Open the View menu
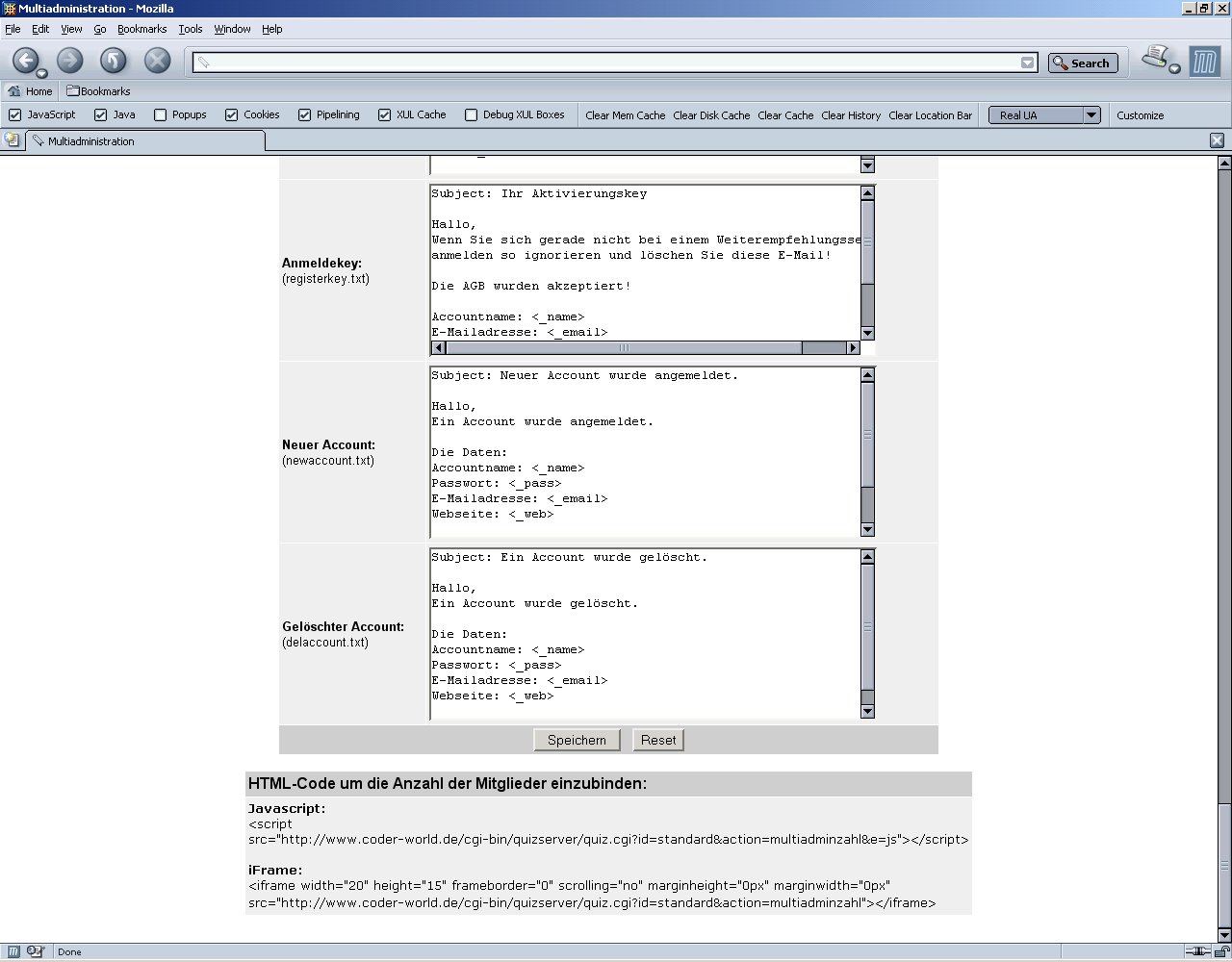1232x962 pixels. 71,29
